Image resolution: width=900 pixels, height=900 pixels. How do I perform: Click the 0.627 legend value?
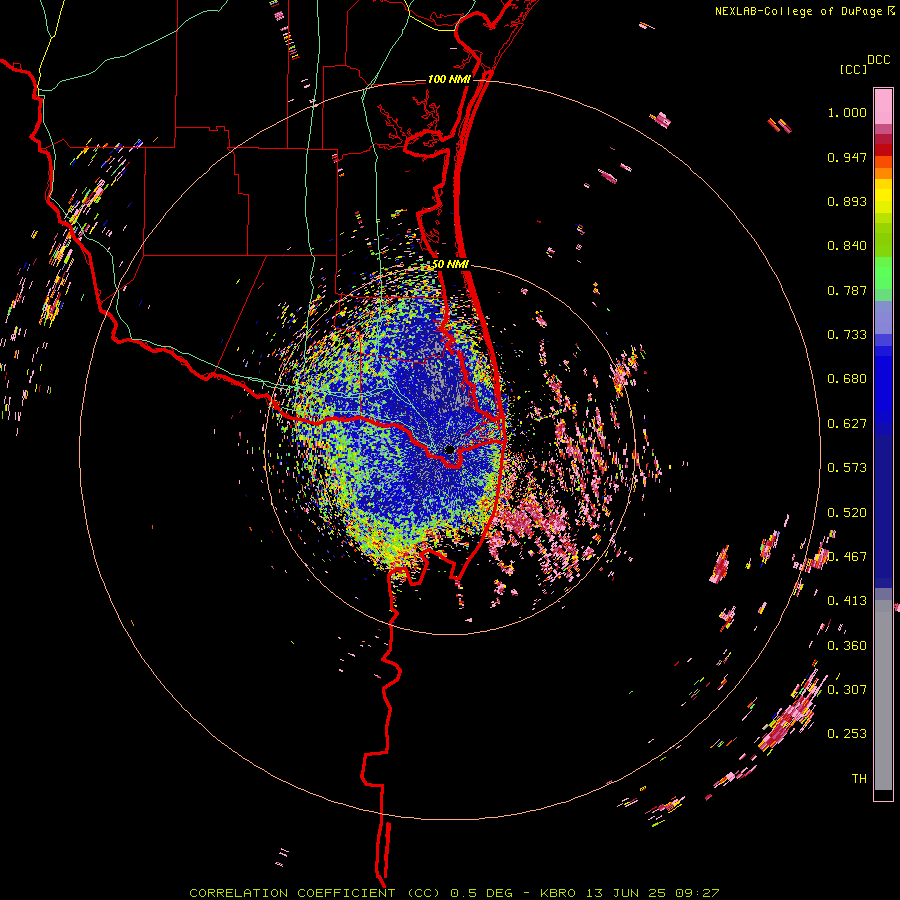click(x=847, y=424)
